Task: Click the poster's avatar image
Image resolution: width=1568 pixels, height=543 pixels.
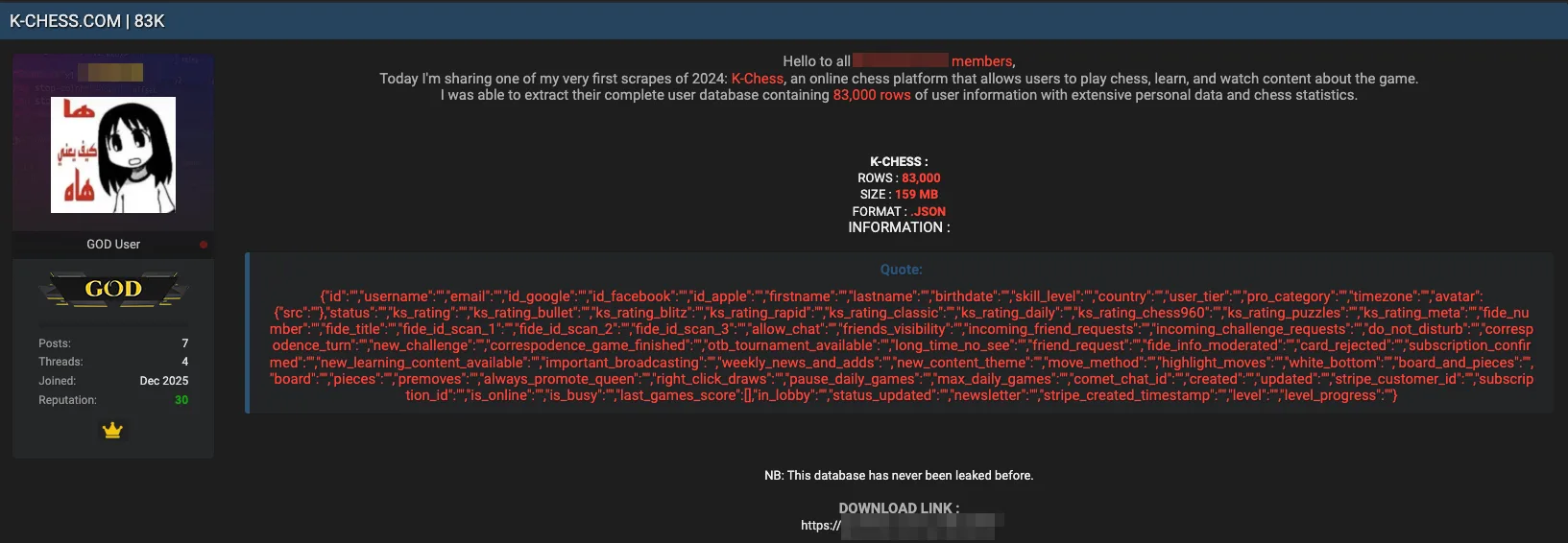Action: 113,154
